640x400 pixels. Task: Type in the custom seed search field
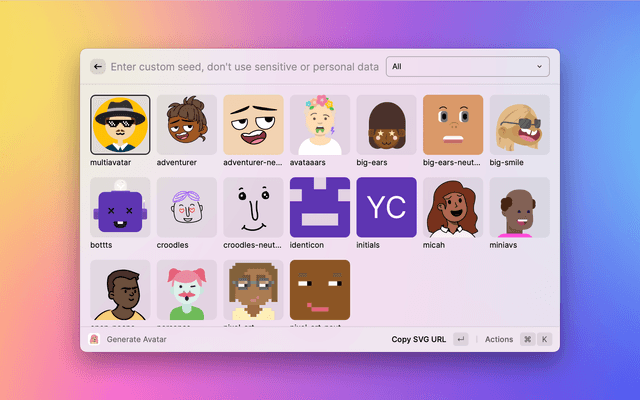[x=245, y=67]
